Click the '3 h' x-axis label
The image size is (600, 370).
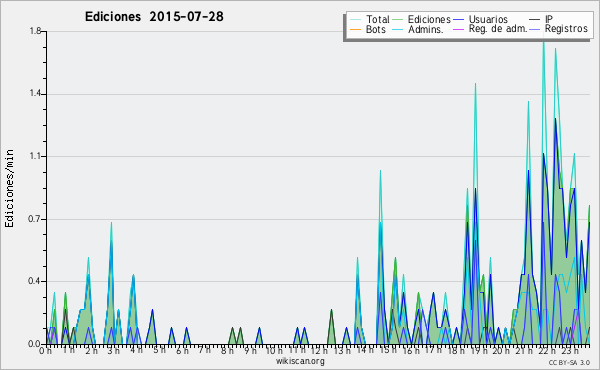113,350
